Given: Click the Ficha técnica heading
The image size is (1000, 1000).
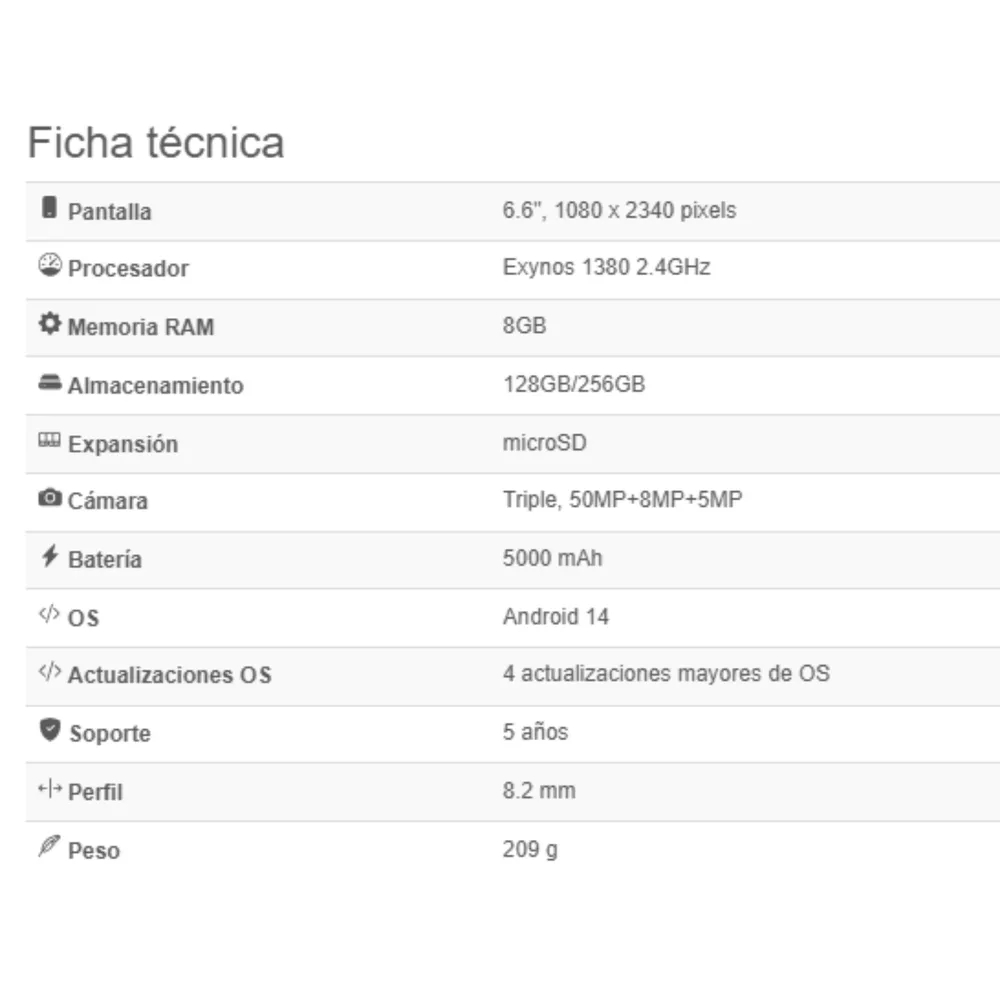Looking at the screenshot, I should pos(156,142).
